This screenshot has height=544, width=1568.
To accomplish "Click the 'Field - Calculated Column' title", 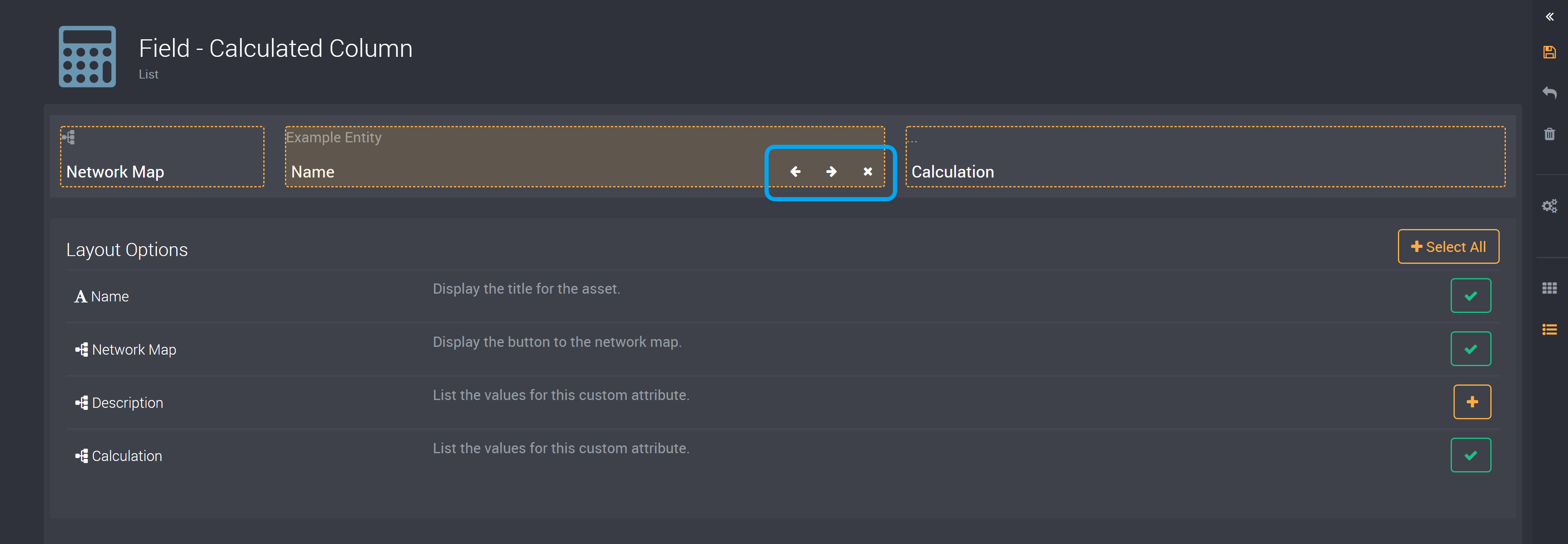I will pyautogui.click(x=276, y=49).
